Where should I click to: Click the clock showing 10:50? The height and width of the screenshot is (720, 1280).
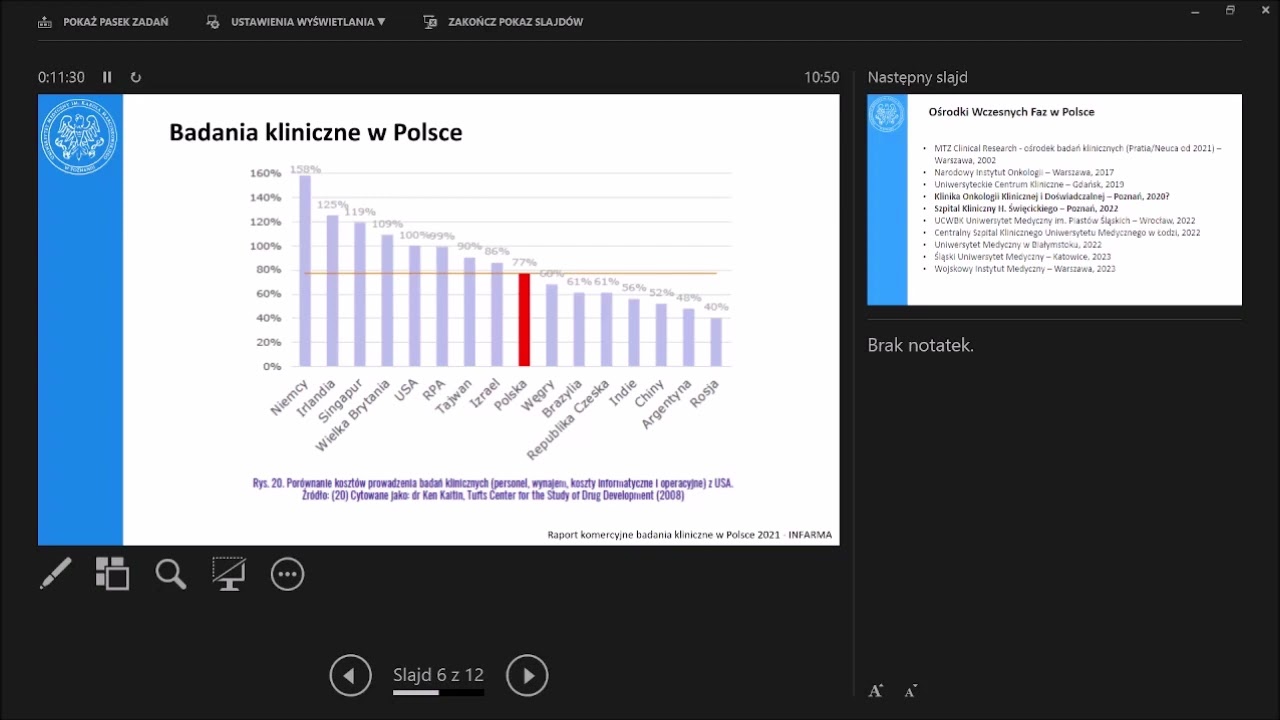[x=821, y=77]
